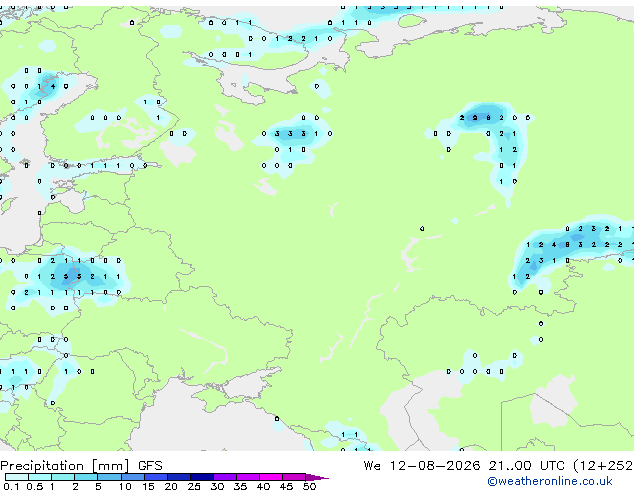Click the '45' legend scale label

(x=286, y=486)
